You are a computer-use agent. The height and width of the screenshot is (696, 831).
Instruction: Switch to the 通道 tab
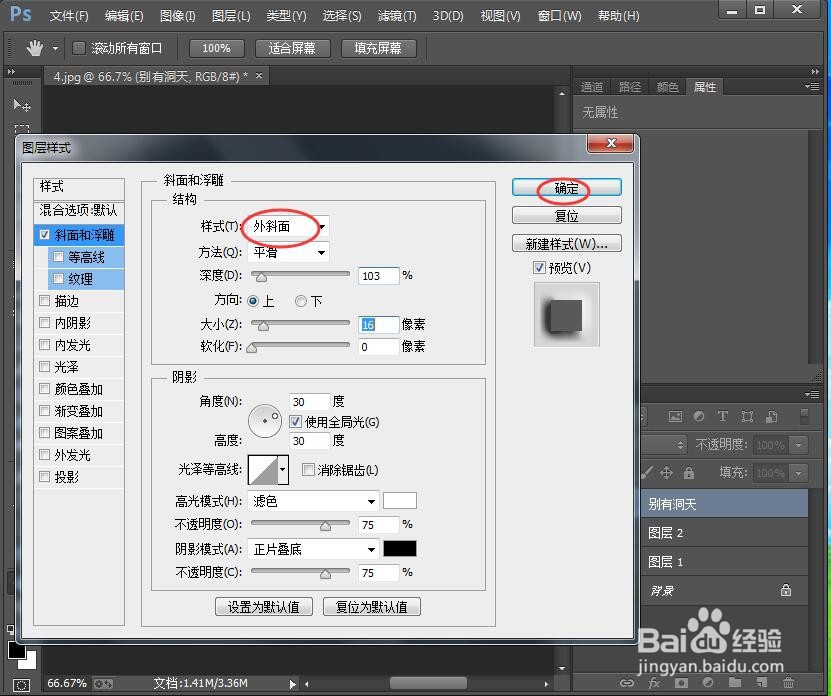591,87
